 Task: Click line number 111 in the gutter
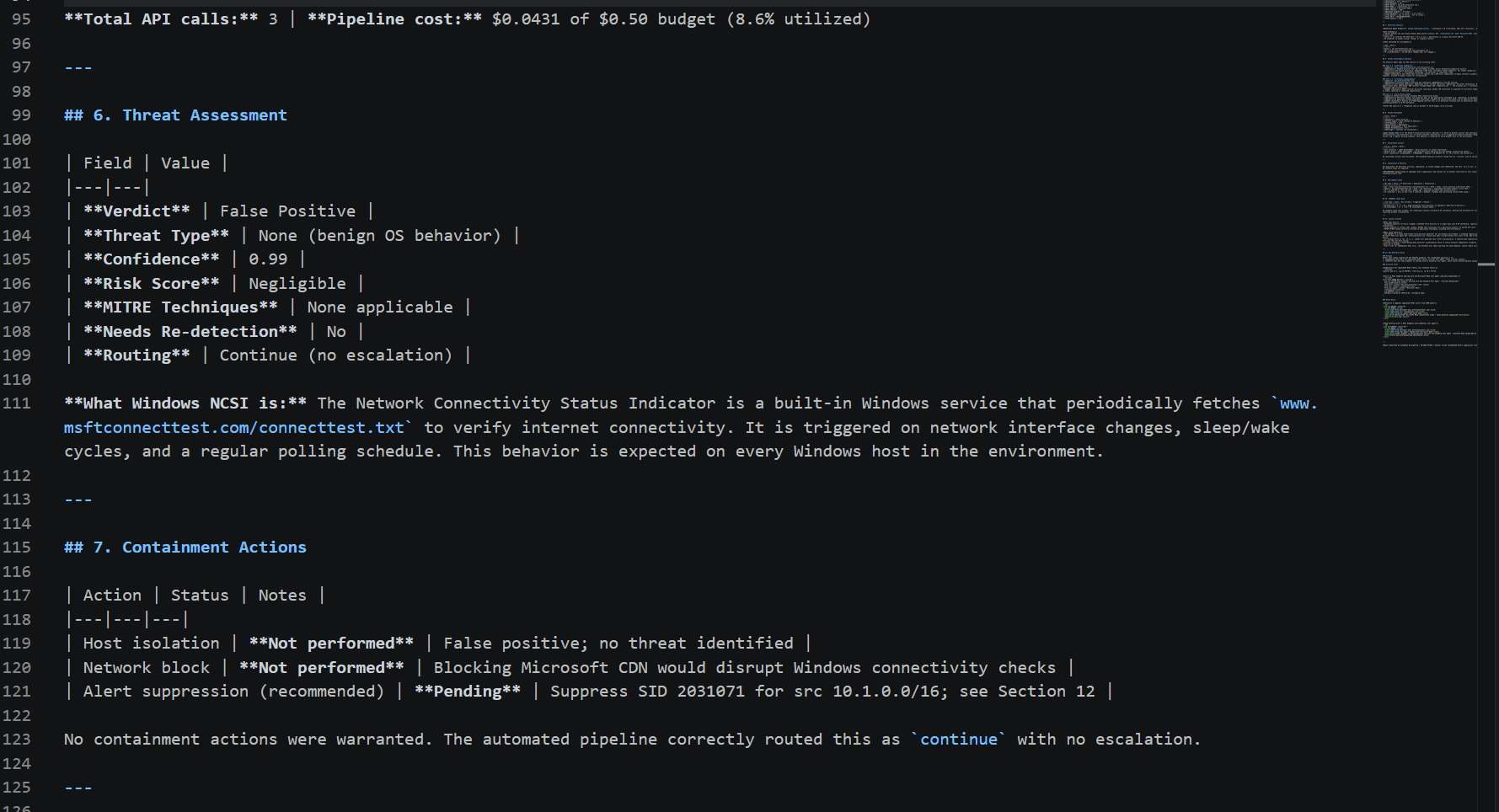pyautogui.click(x=16, y=403)
